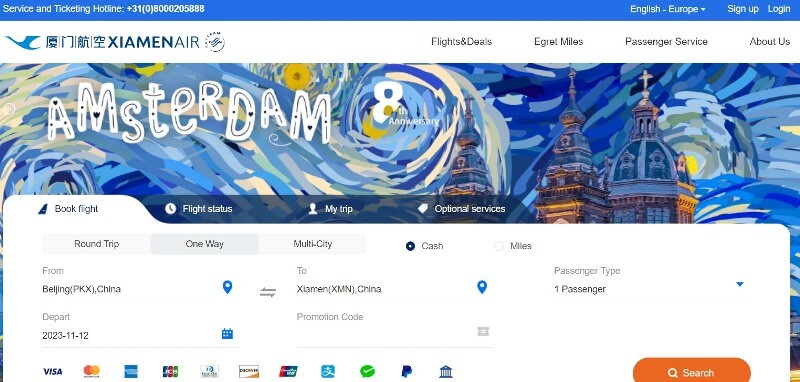Click the PayPal payment icon
Viewport: 800px width, 382px height.
point(407,371)
